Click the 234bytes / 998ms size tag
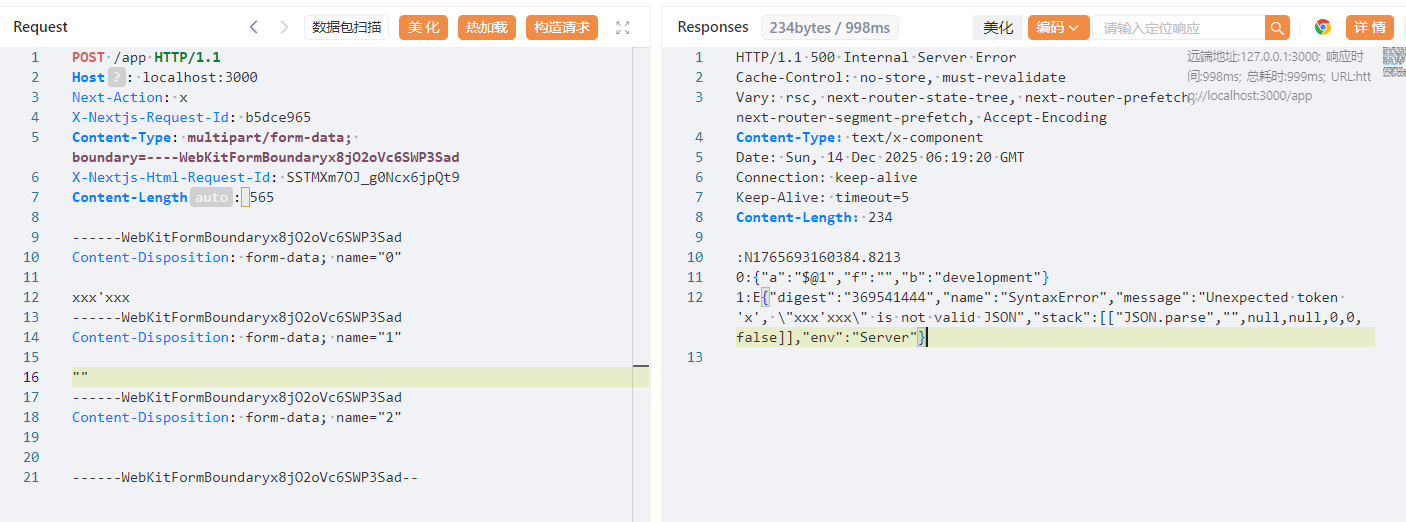The height and width of the screenshot is (522, 1406). coord(830,28)
